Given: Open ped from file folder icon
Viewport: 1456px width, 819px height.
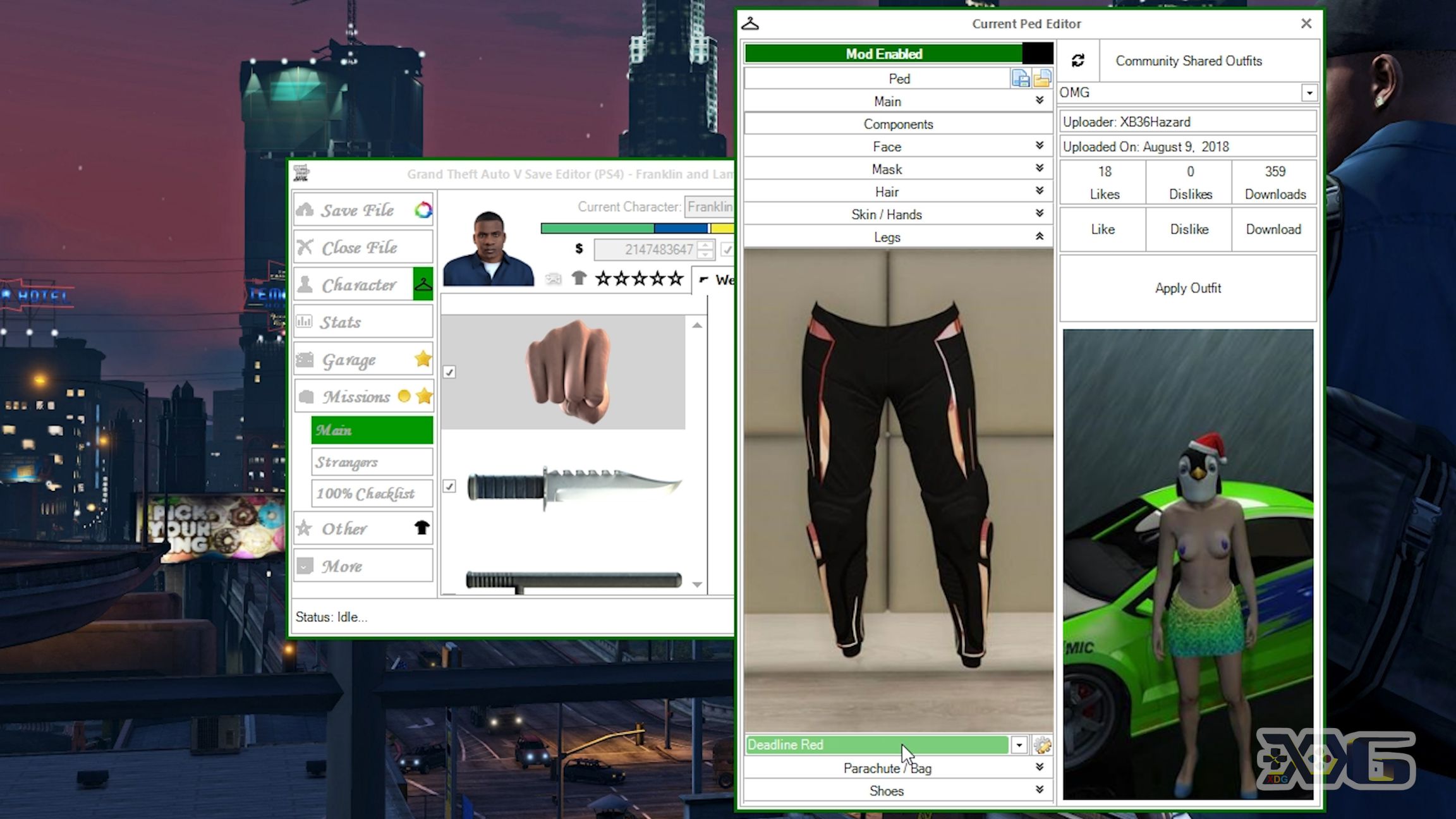Looking at the screenshot, I should point(1042,78).
